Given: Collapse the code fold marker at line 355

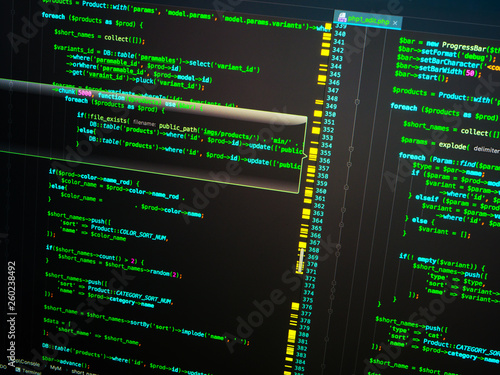Looking at the screenshot, I should tap(351, 149).
